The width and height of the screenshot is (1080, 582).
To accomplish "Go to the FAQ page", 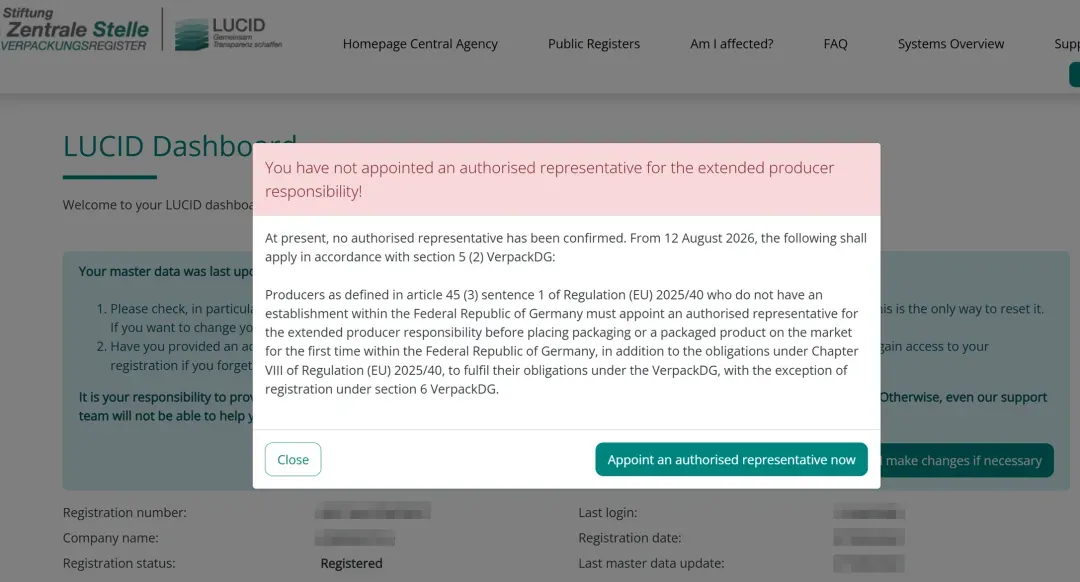I will click(x=835, y=43).
